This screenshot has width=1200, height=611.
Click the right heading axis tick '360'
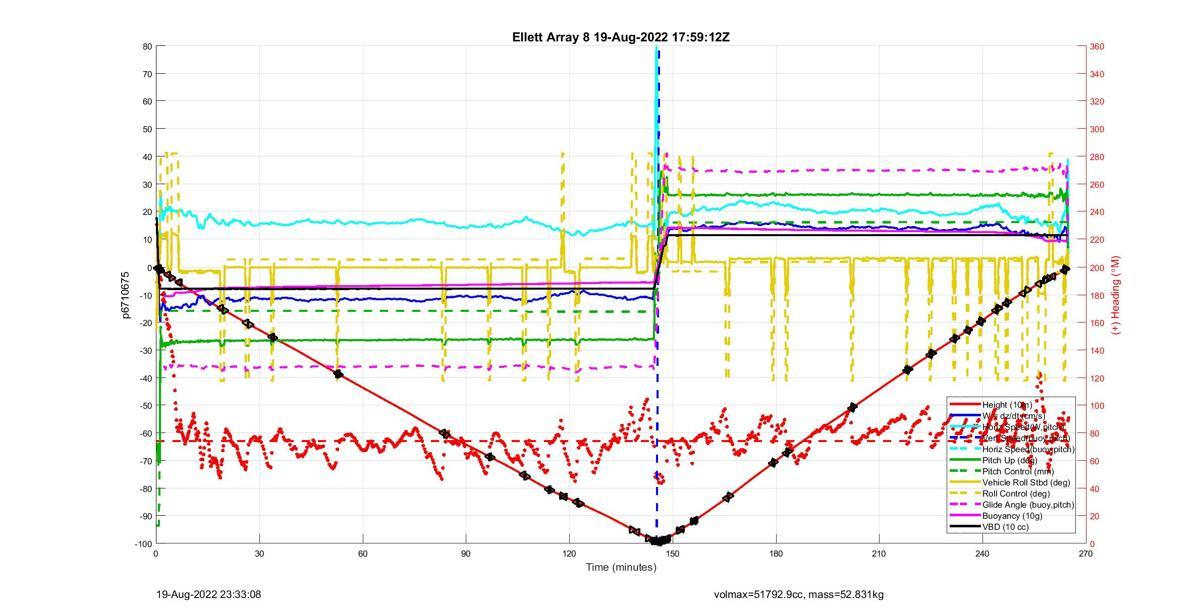1097,46
